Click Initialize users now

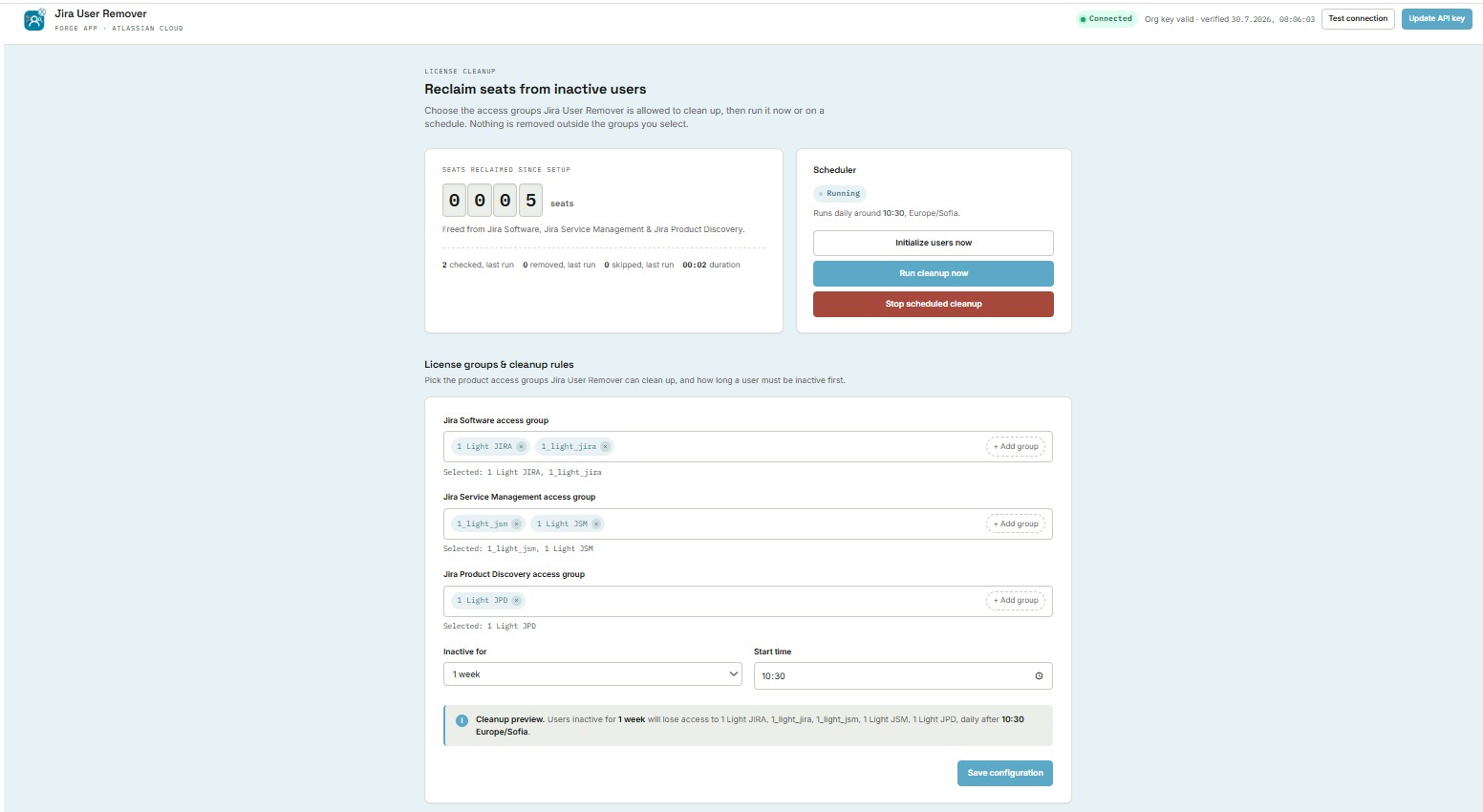click(934, 243)
